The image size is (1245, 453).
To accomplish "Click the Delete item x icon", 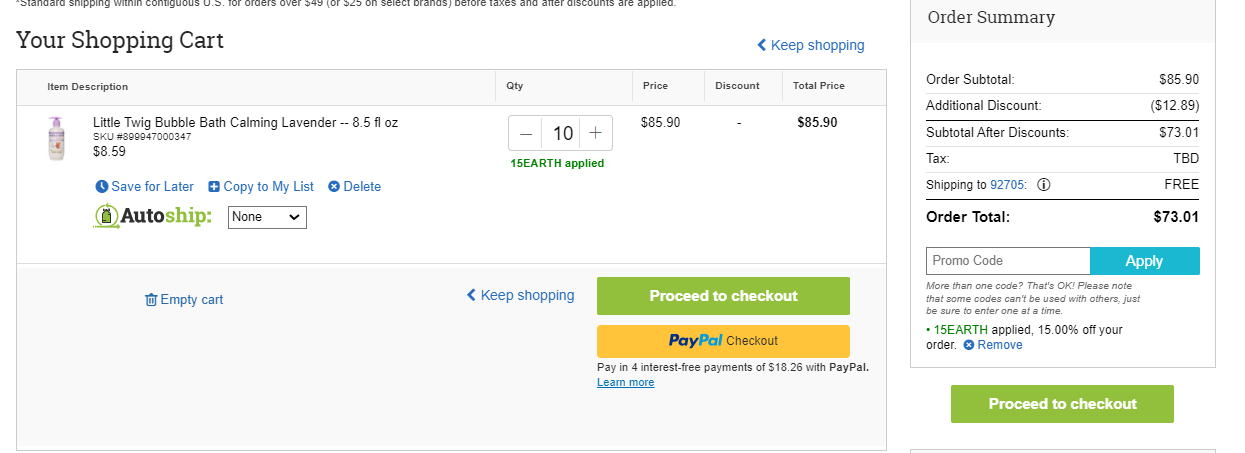I will [334, 186].
